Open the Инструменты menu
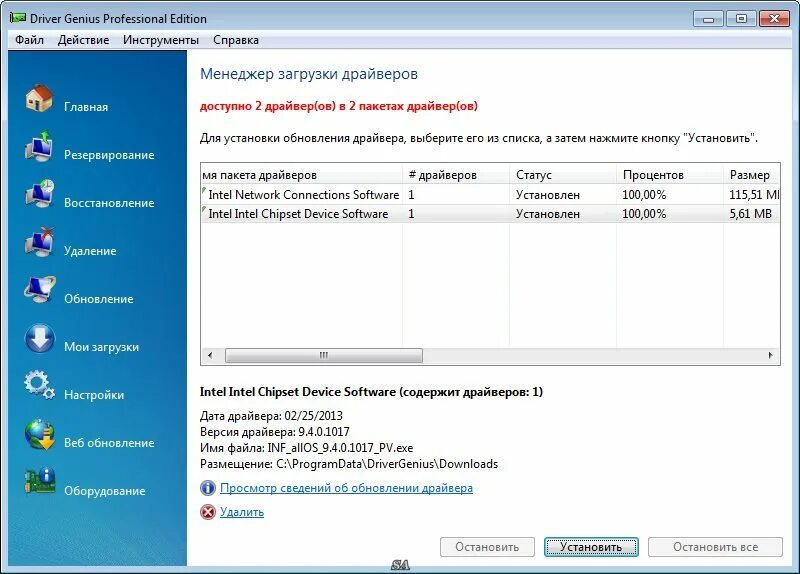 161,40
